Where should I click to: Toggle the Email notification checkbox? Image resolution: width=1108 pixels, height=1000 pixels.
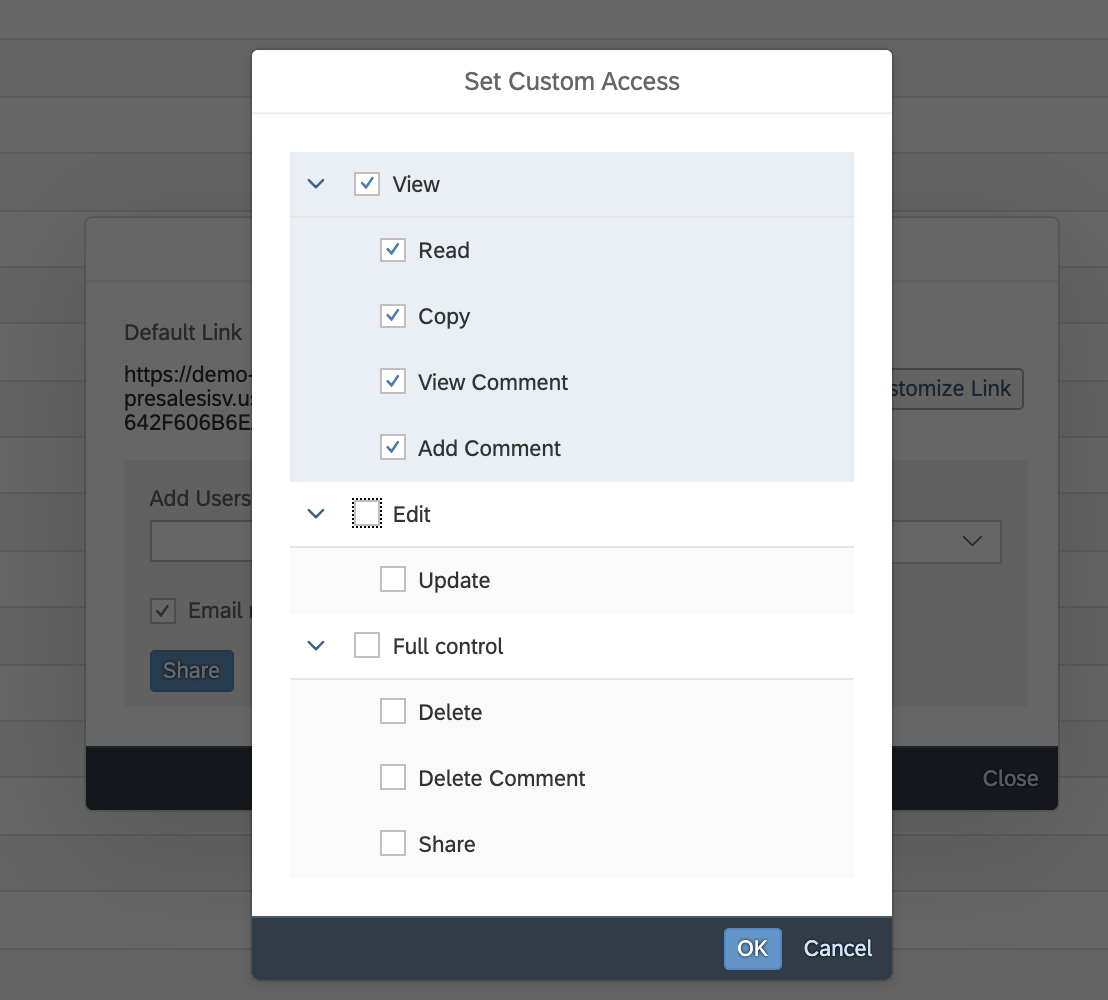coord(163,611)
